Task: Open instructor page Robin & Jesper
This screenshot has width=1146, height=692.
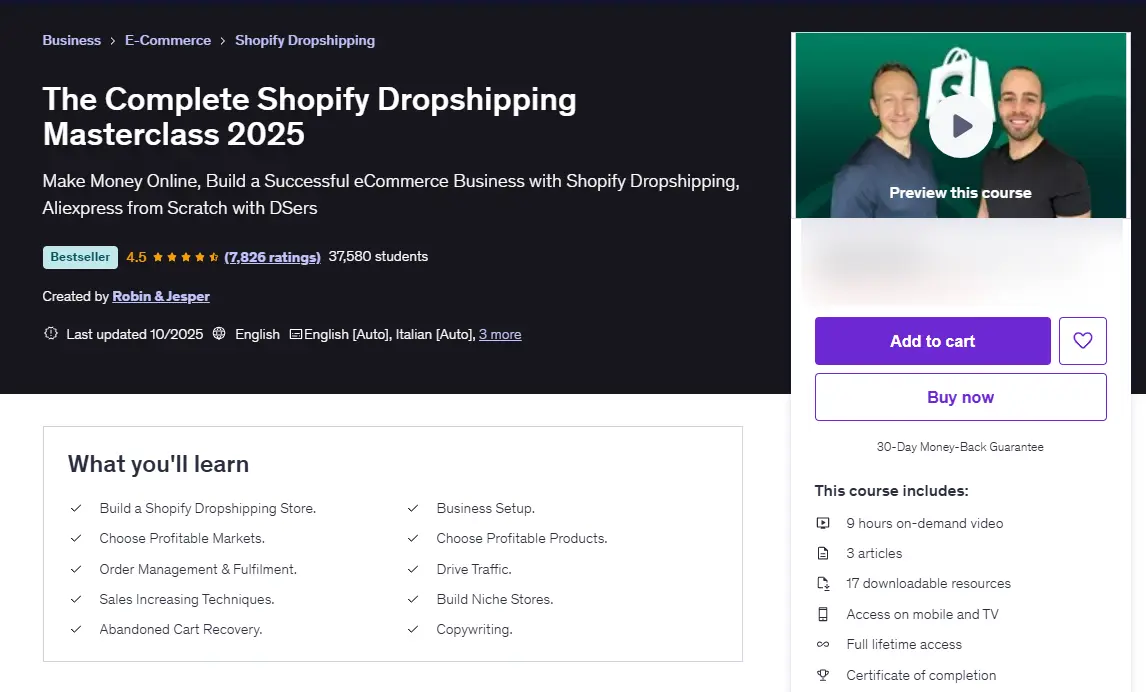Action: [x=161, y=296]
